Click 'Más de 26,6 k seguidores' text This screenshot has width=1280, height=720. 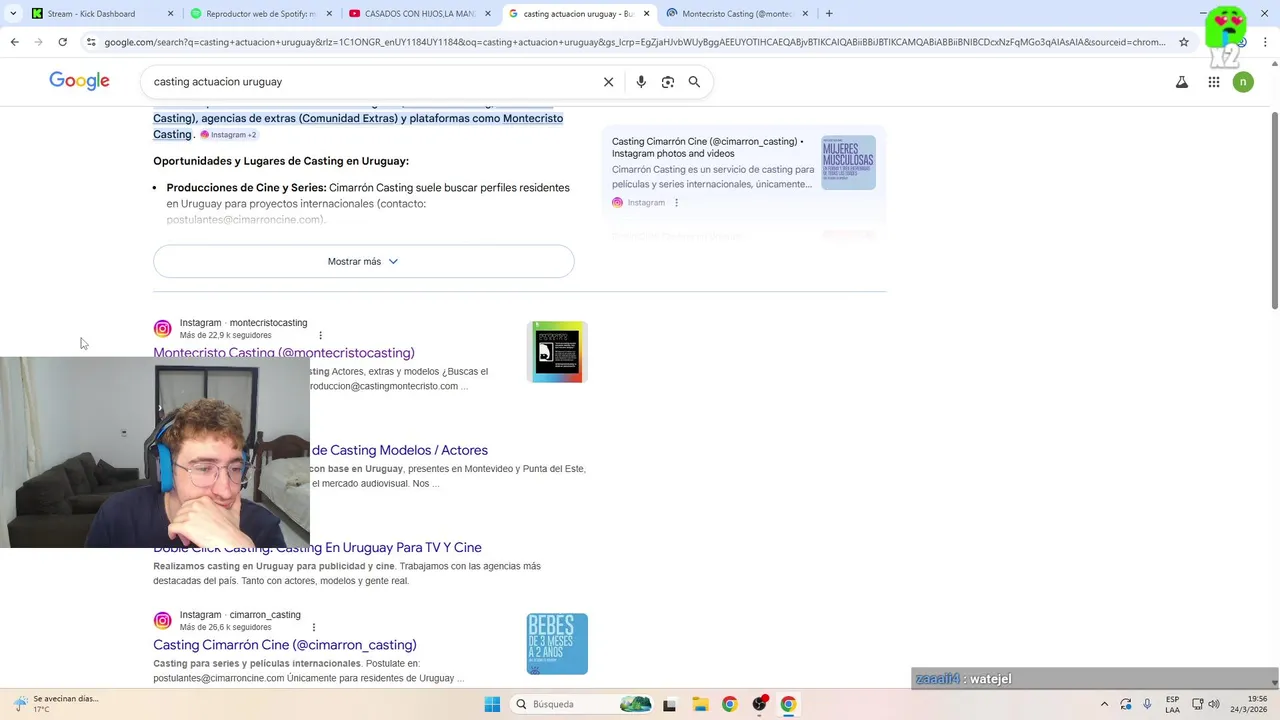click(225, 627)
